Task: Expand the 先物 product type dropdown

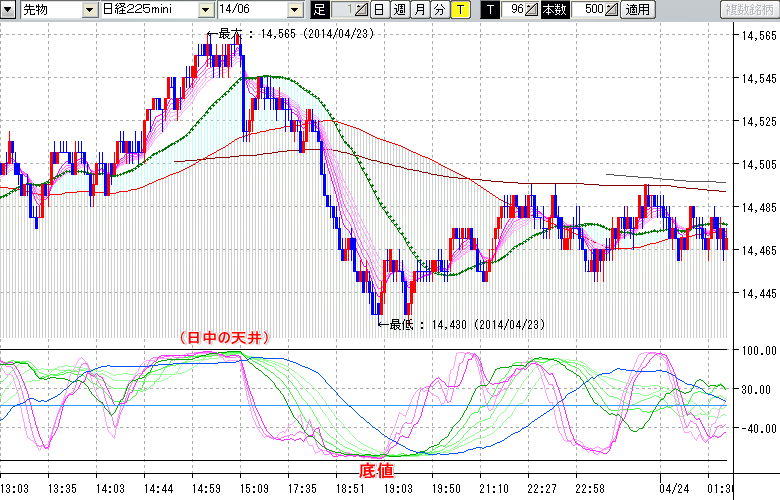Action: tap(90, 10)
